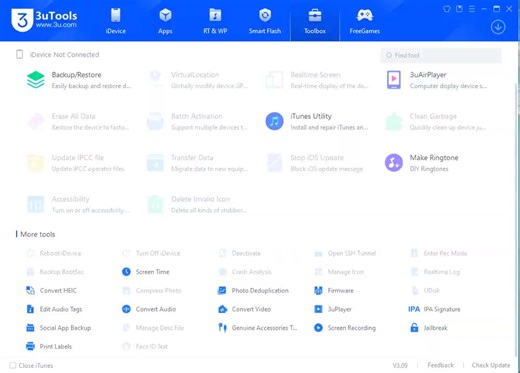
Task: Open the iTunes Utility music icon
Action: pyautogui.click(x=274, y=121)
